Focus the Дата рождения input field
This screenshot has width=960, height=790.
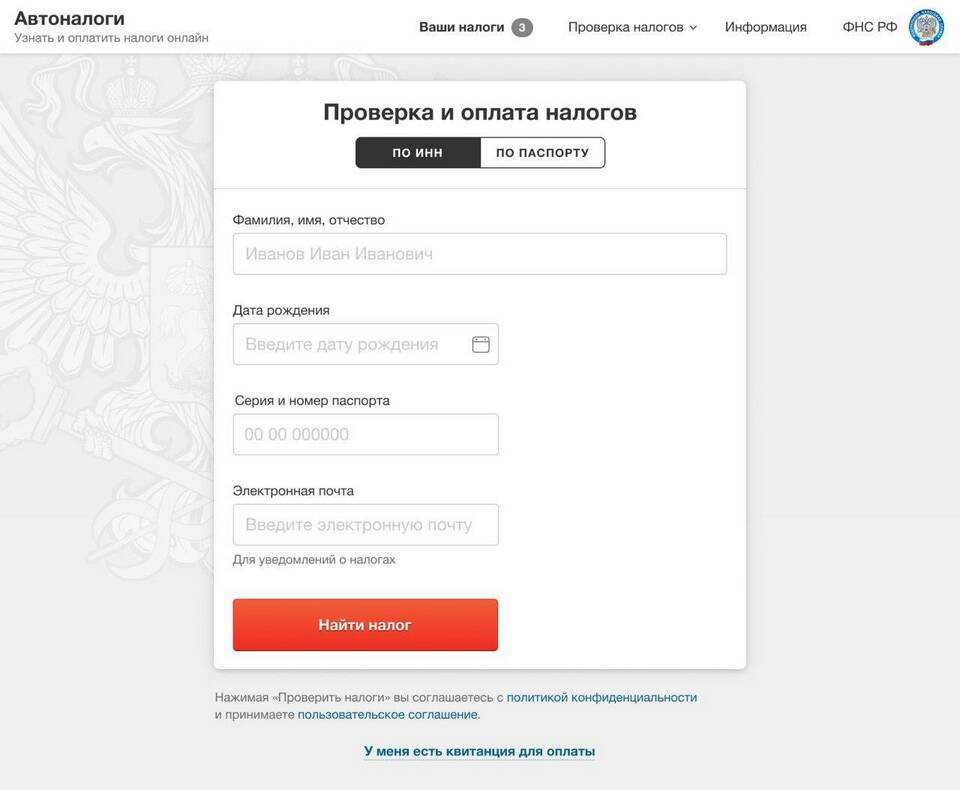366,344
